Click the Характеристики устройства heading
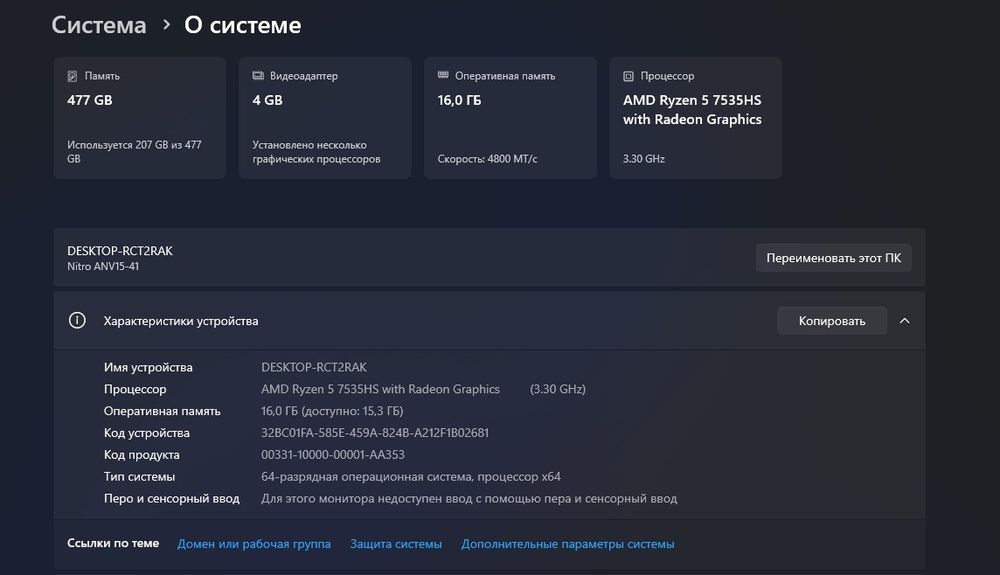This screenshot has height=575, width=1000. click(x=181, y=321)
